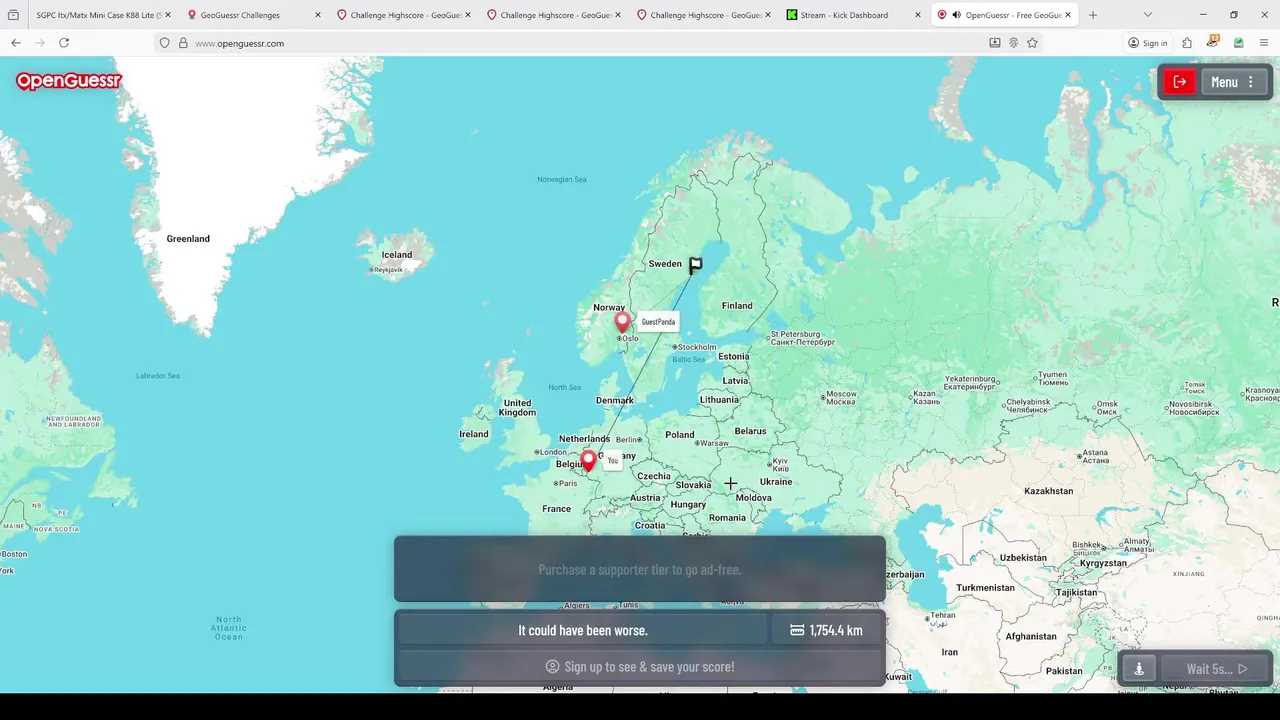Click the 1,754.4 km distance readout

point(826,630)
